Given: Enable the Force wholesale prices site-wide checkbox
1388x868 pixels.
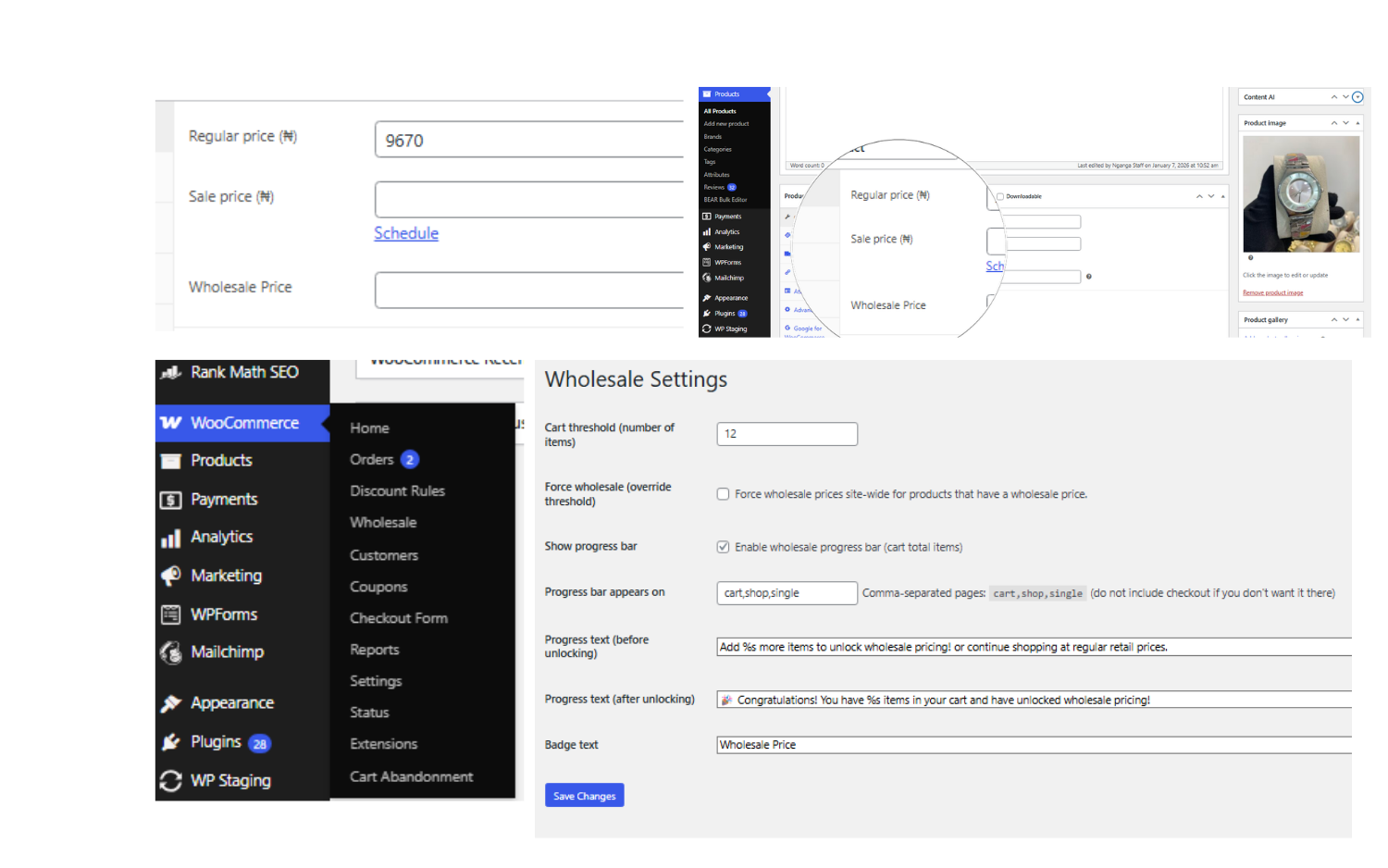Looking at the screenshot, I should [723, 494].
